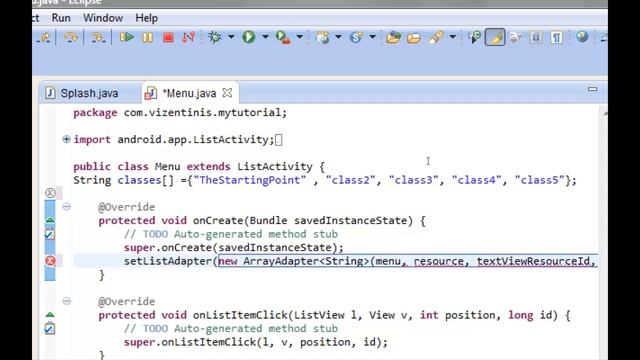Screen dimensions: 640x360
Task: Click the Disconnect debug icon
Action: click(189, 38)
